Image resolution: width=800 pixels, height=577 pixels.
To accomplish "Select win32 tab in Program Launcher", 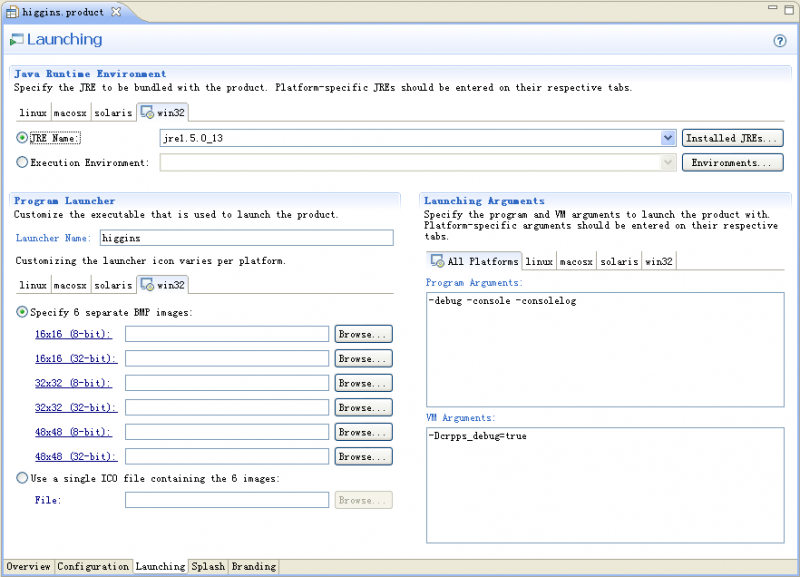I will 163,285.
